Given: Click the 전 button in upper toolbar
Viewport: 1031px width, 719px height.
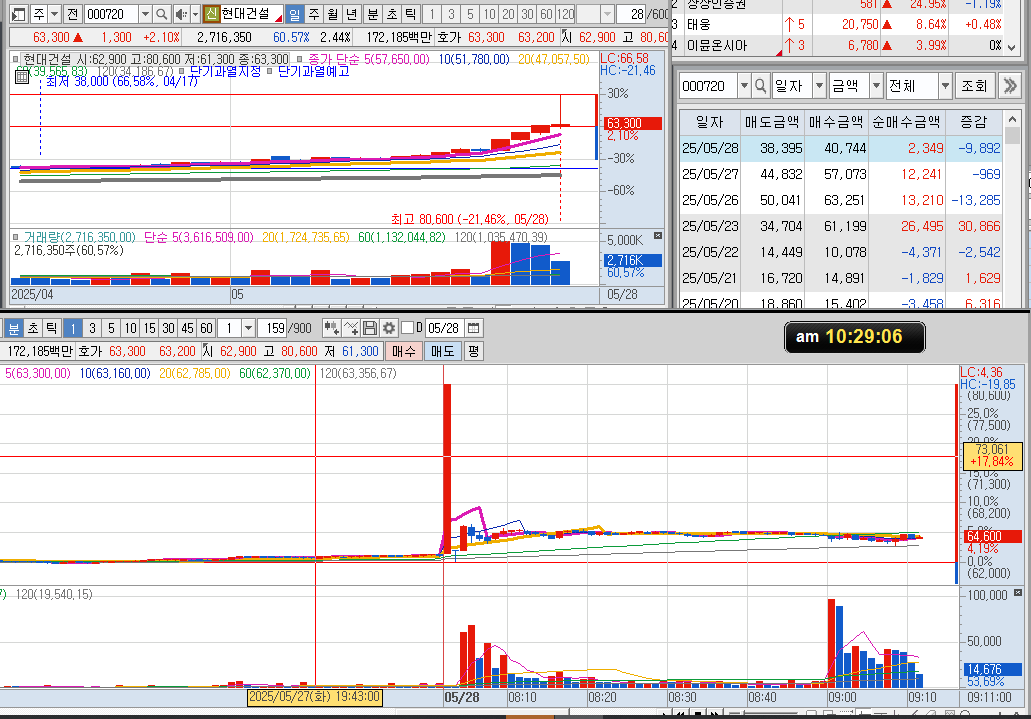Looking at the screenshot, I should click(72, 14).
